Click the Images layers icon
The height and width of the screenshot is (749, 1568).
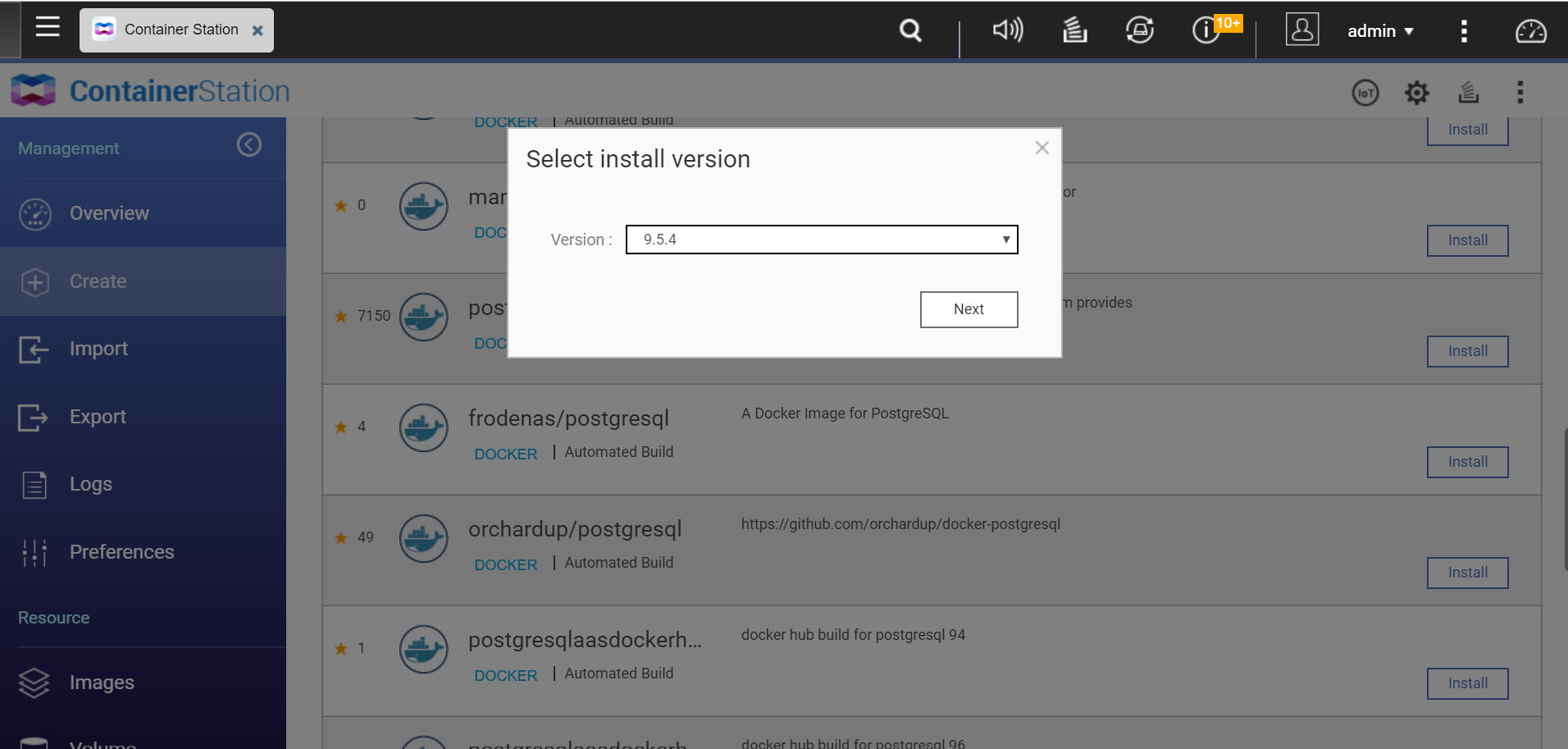(34, 683)
